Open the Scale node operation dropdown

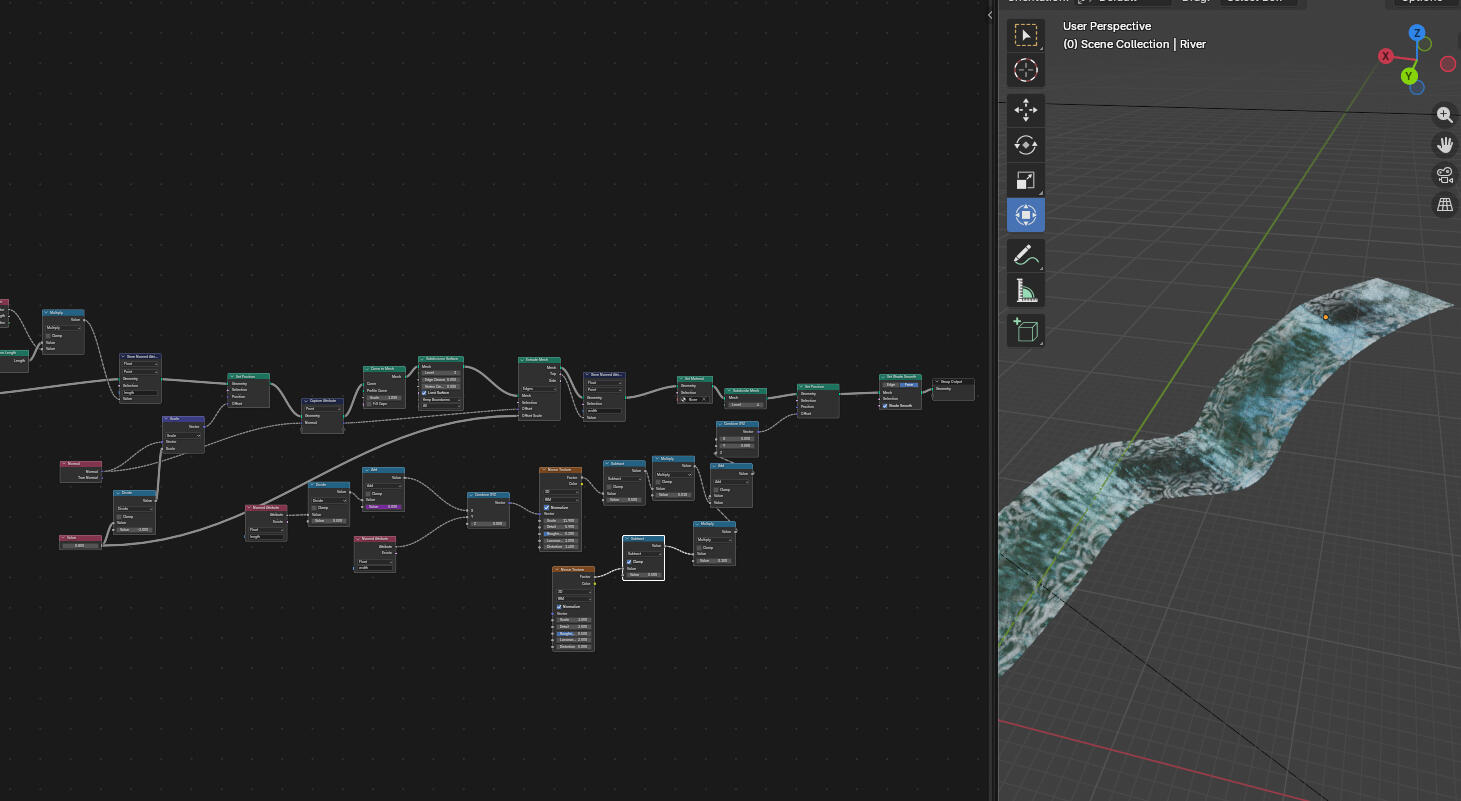(x=183, y=436)
